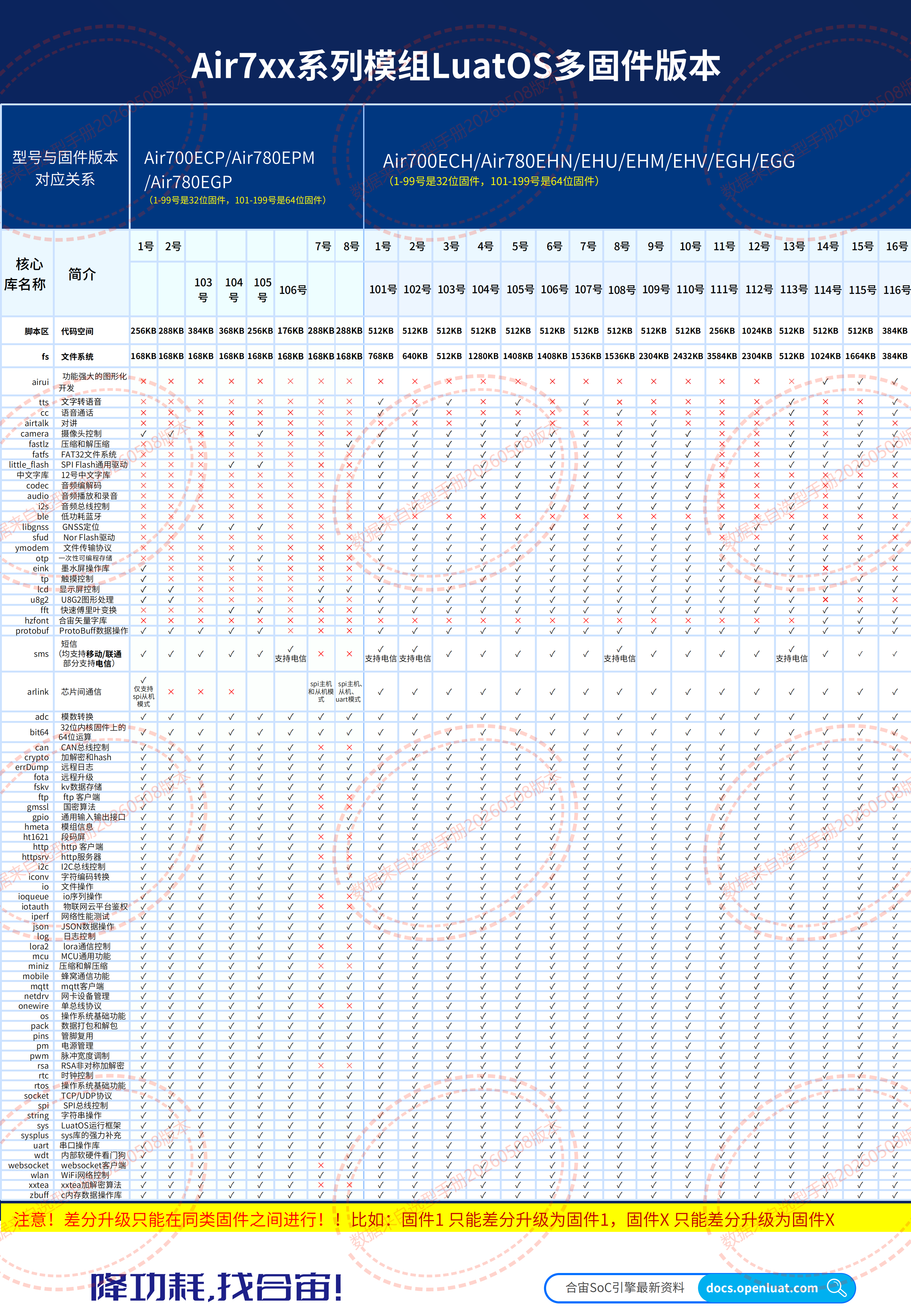Click the airui checkmark under column 16号
911x1316 pixels.
click(x=895, y=381)
